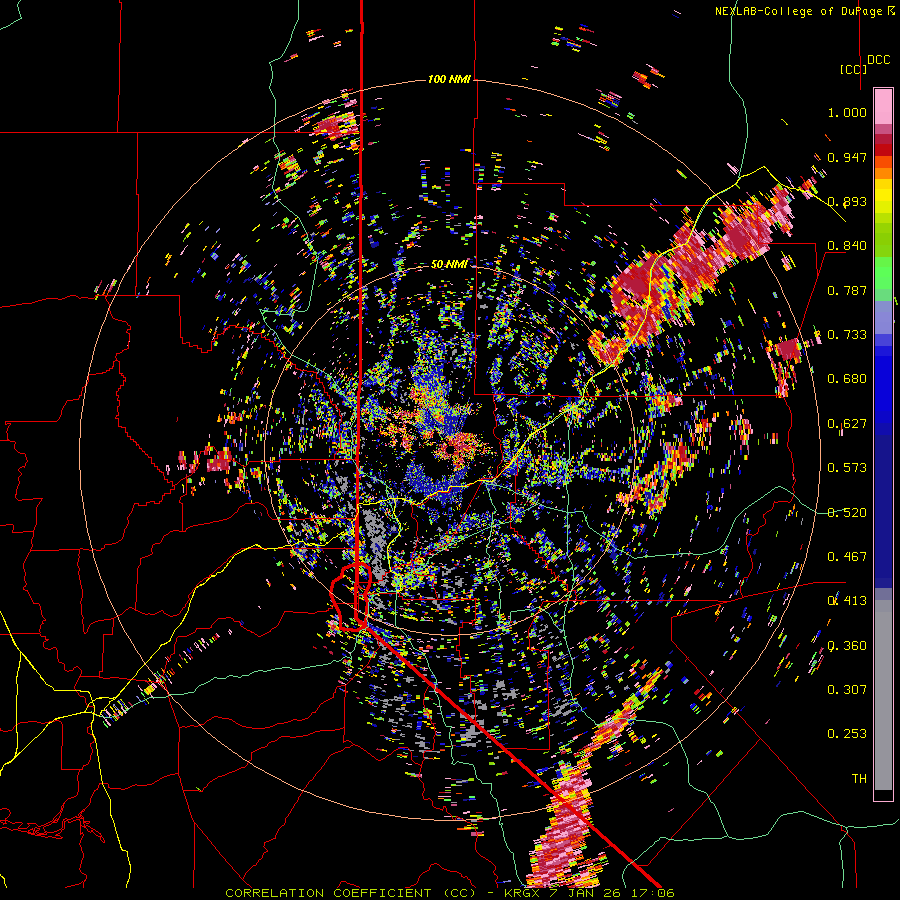Click the pink top segment of the color bar
The height and width of the screenshot is (900, 900).
pos(883,106)
